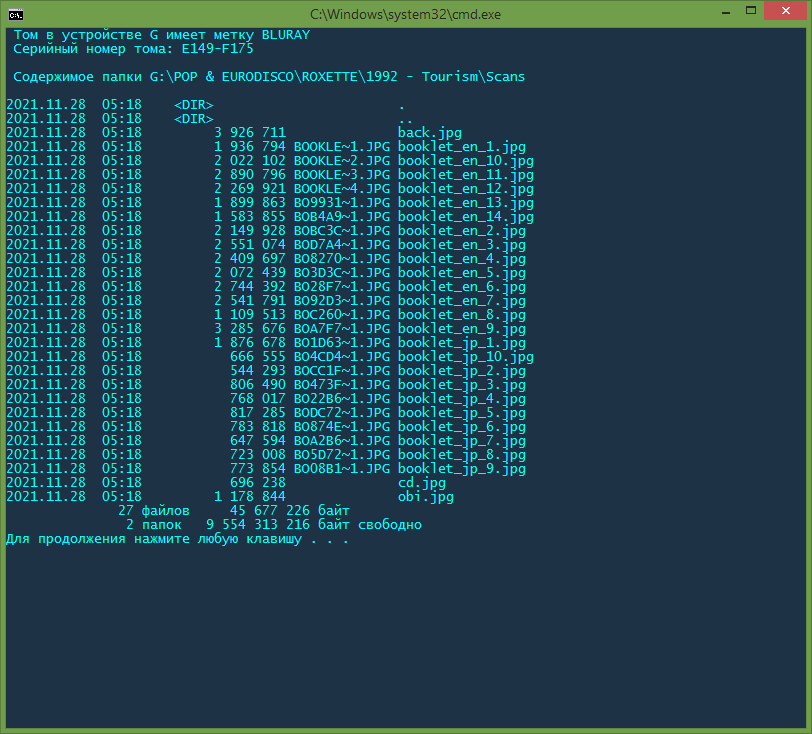Click file name booklet_jp_7.jpg
This screenshot has width=812, height=734.
[461, 441]
